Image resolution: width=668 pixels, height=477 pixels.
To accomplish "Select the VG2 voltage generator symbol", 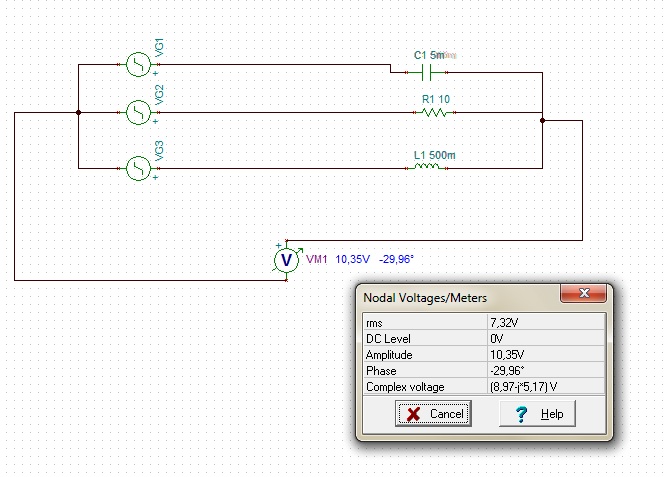I will 137,112.
